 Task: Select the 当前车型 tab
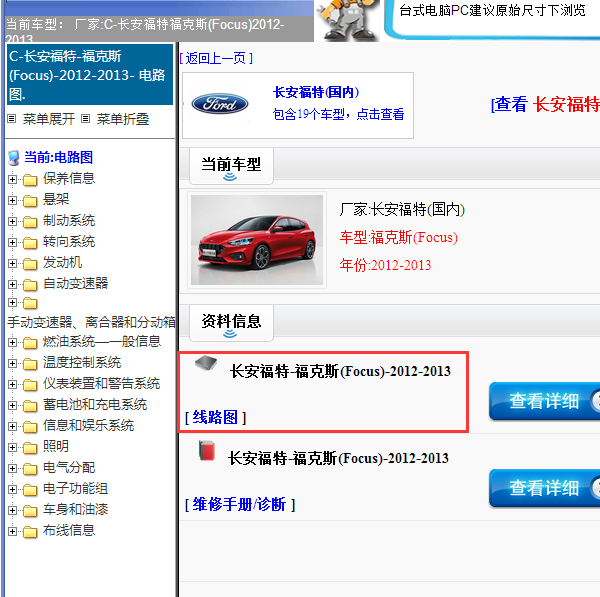[231, 166]
